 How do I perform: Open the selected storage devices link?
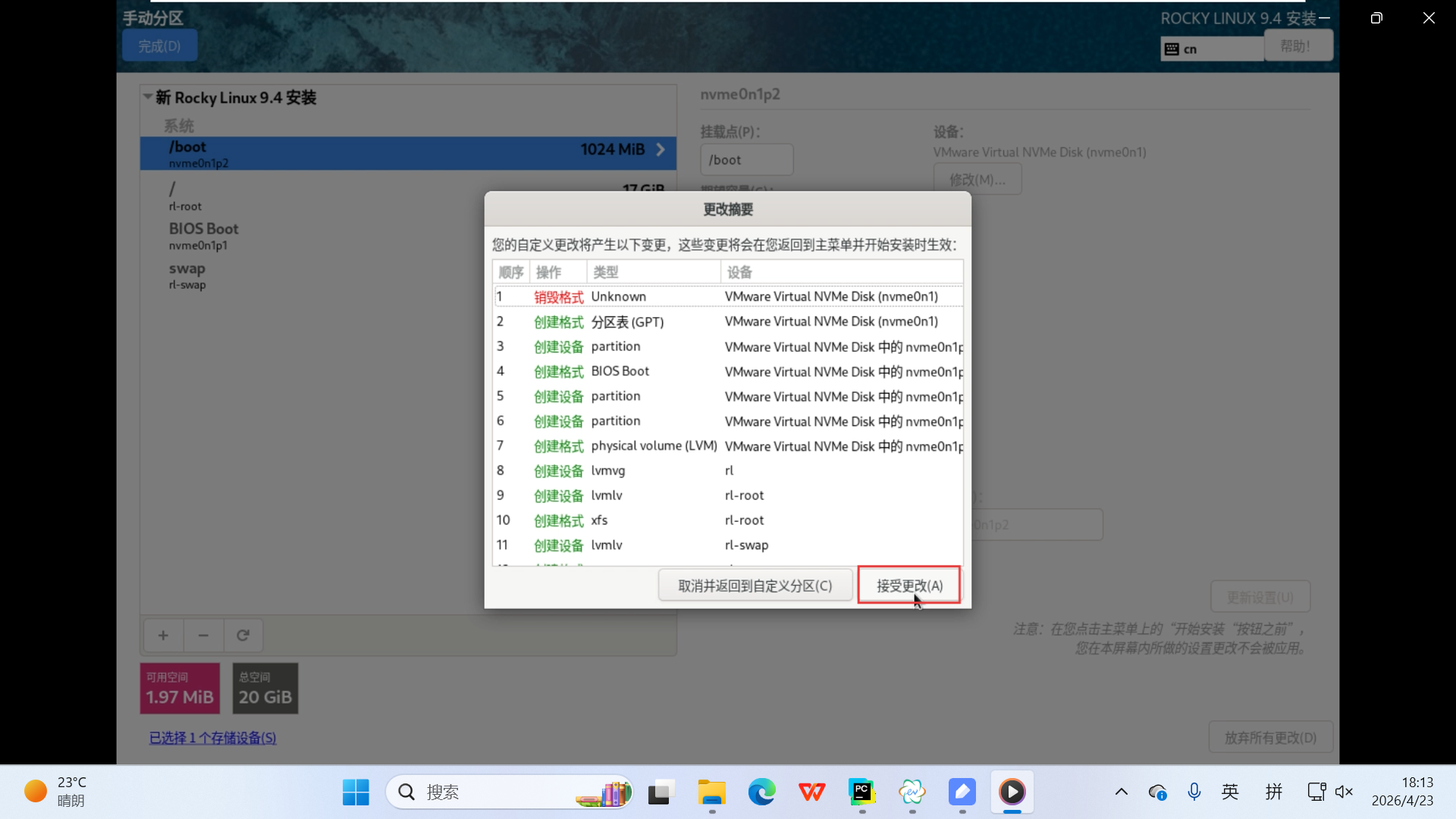[212, 738]
